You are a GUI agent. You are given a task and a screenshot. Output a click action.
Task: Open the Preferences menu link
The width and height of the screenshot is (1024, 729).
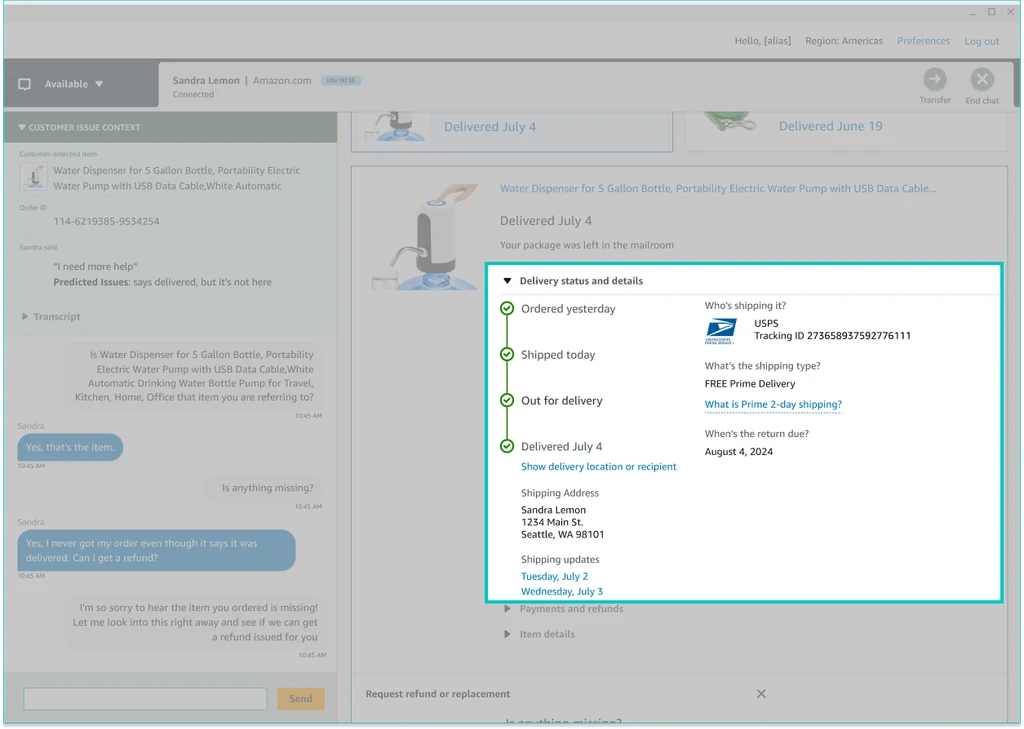pos(923,41)
